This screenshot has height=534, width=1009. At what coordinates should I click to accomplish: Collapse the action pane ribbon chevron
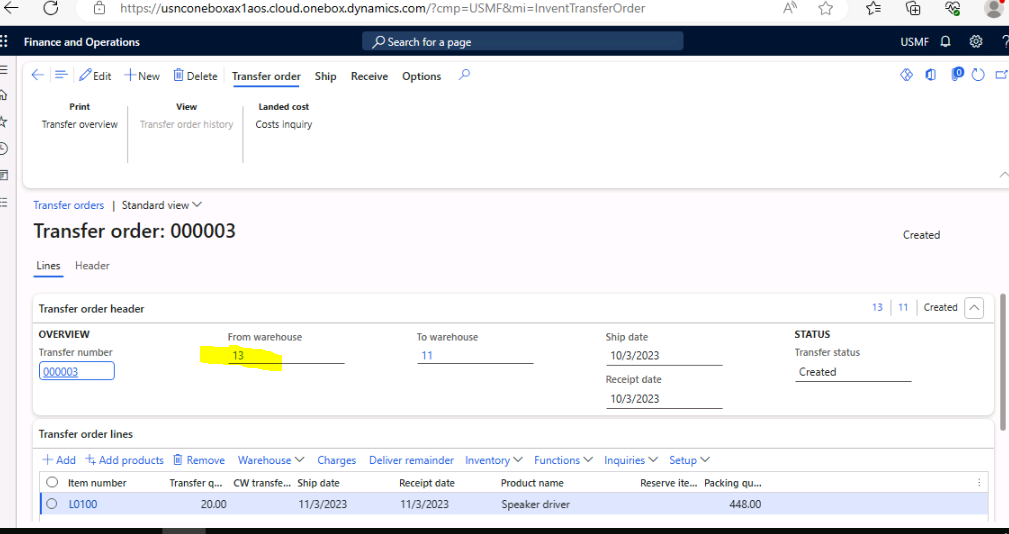(1003, 174)
